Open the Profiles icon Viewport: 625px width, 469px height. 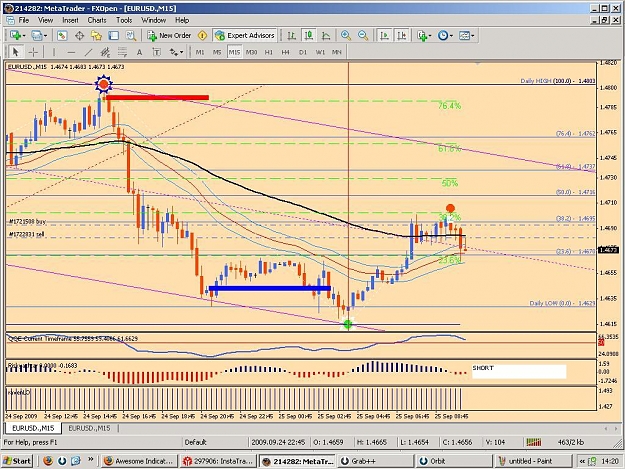click(x=36, y=35)
